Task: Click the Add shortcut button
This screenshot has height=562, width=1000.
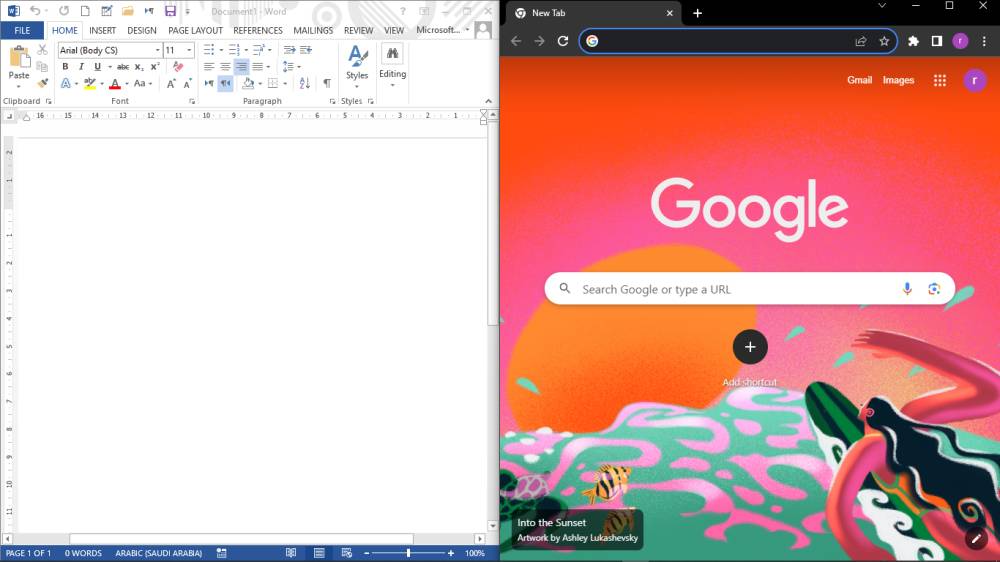Action: coord(750,348)
